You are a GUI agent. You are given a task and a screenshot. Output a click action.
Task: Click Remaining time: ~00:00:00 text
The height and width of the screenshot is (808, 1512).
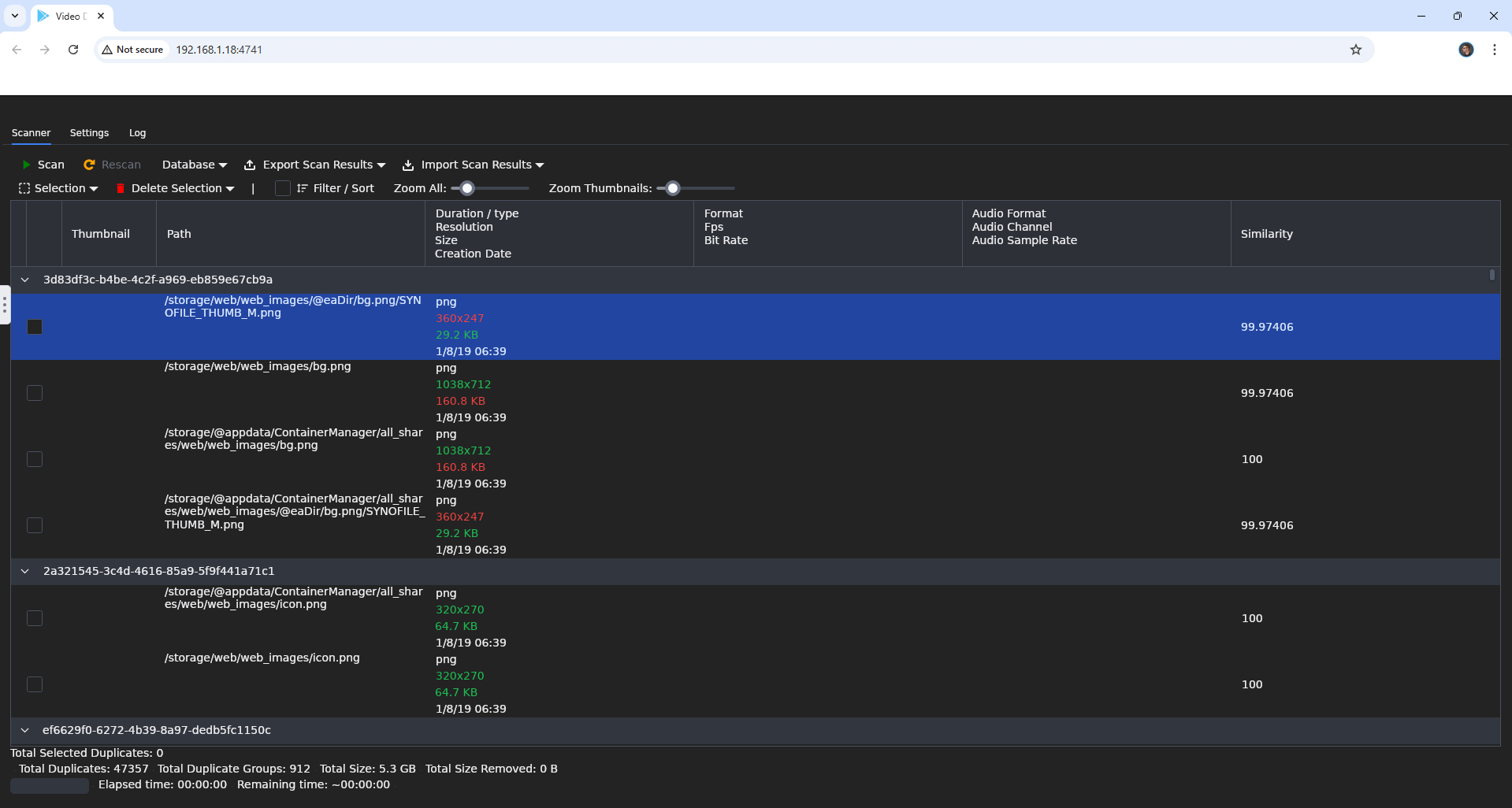[314, 784]
